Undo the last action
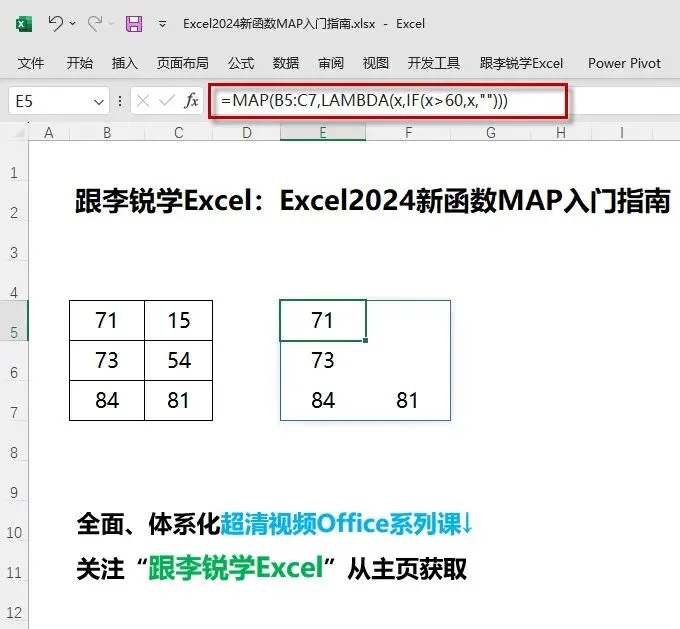 (56, 23)
